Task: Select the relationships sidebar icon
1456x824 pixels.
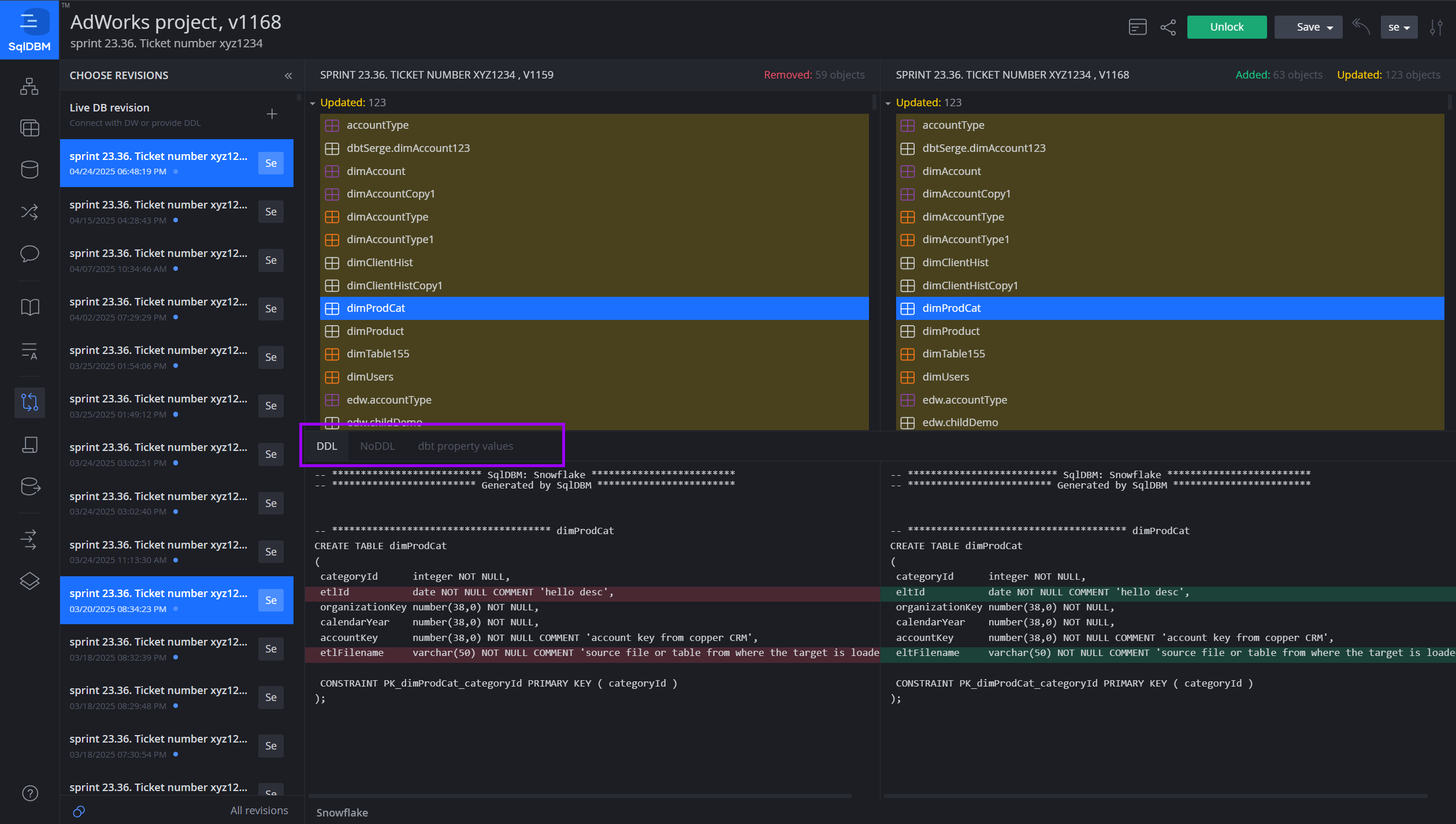Action: [x=29, y=212]
